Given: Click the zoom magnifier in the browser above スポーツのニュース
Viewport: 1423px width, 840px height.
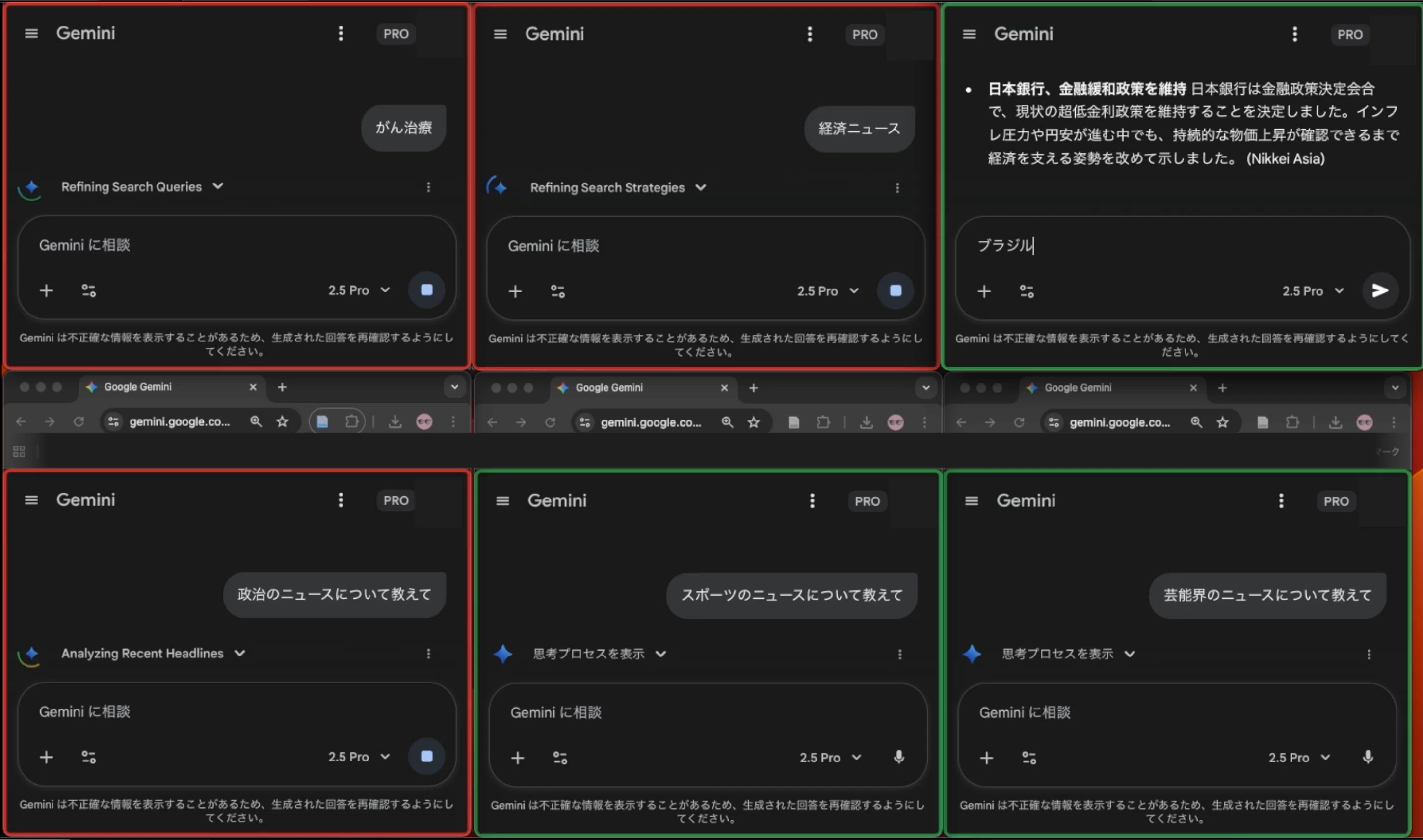Looking at the screenshot, I should [727, 422].
